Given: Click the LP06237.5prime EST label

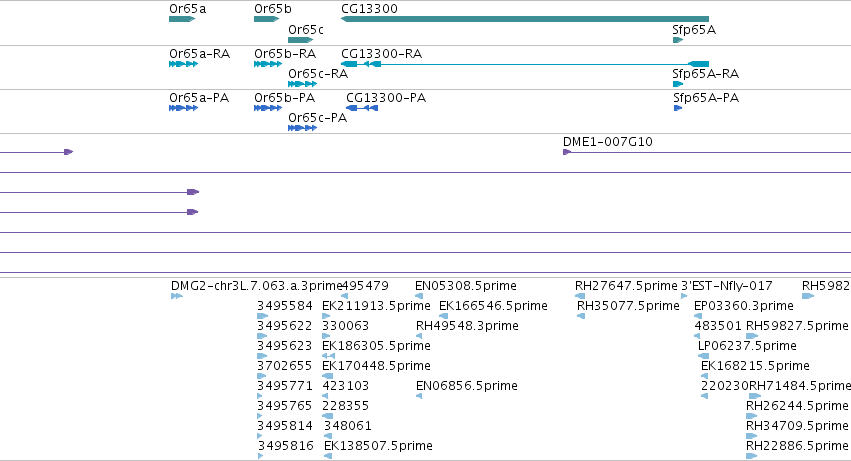Looking at the screenshot, I should point(747,345).
